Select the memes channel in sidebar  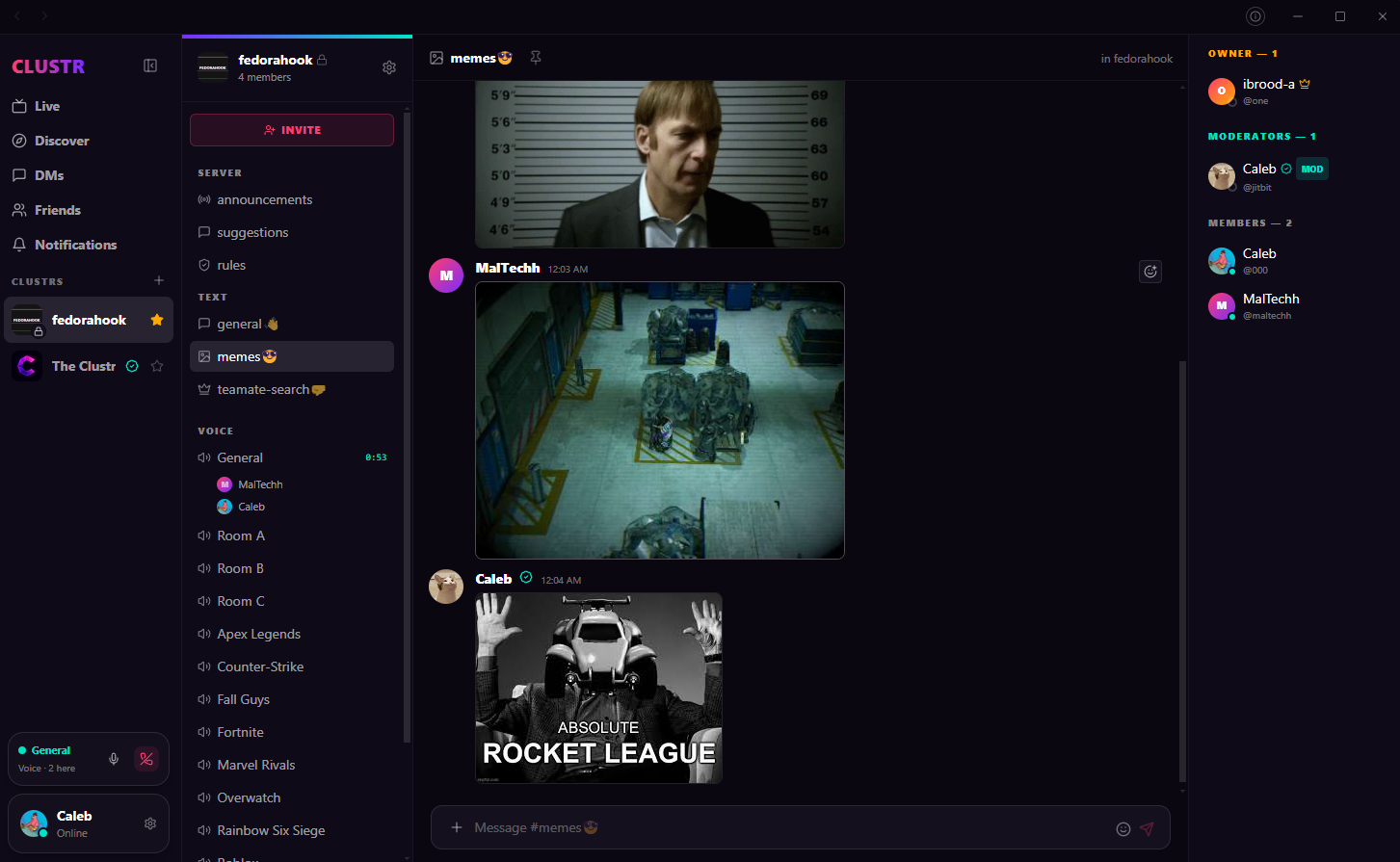click(x=292, y=356)
